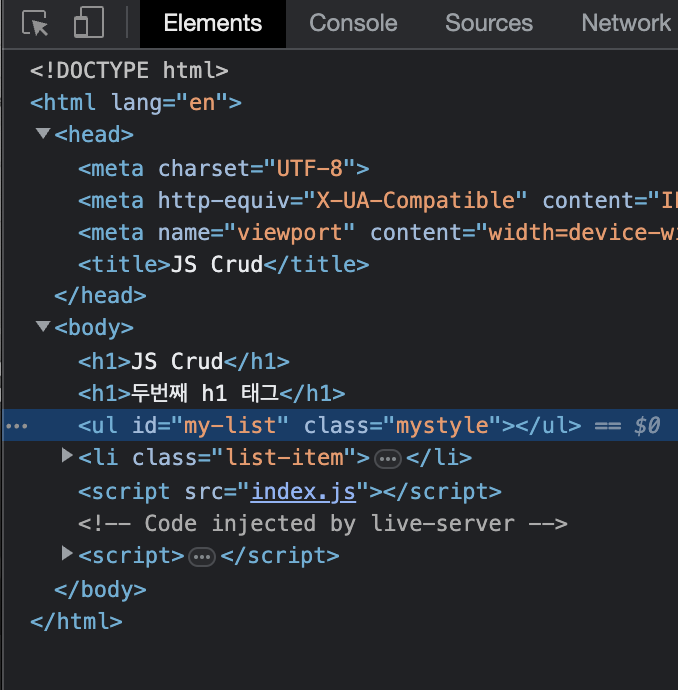The height and width of the screenshot is (690, 678).
Task: Open the three-dot actions beside the ul row
Action: coord(17,426)
